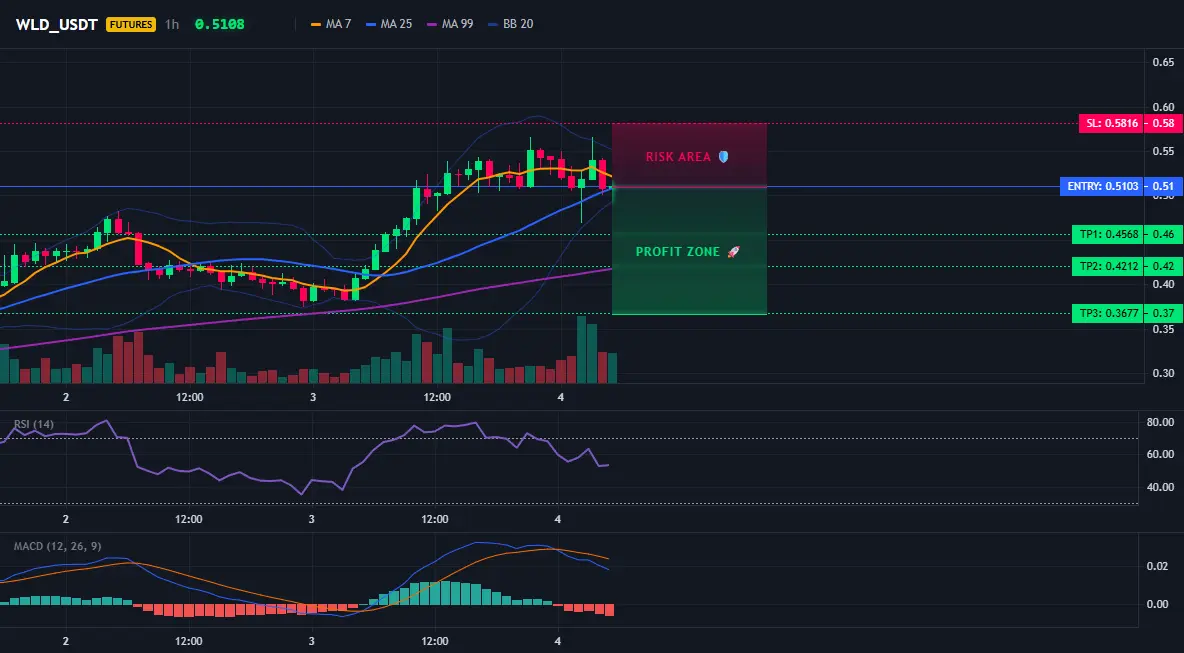This screenshot has height=653, width=1184.
Task: Toggle the BB 20 legend entry
Action: click(x=510, y=24)
